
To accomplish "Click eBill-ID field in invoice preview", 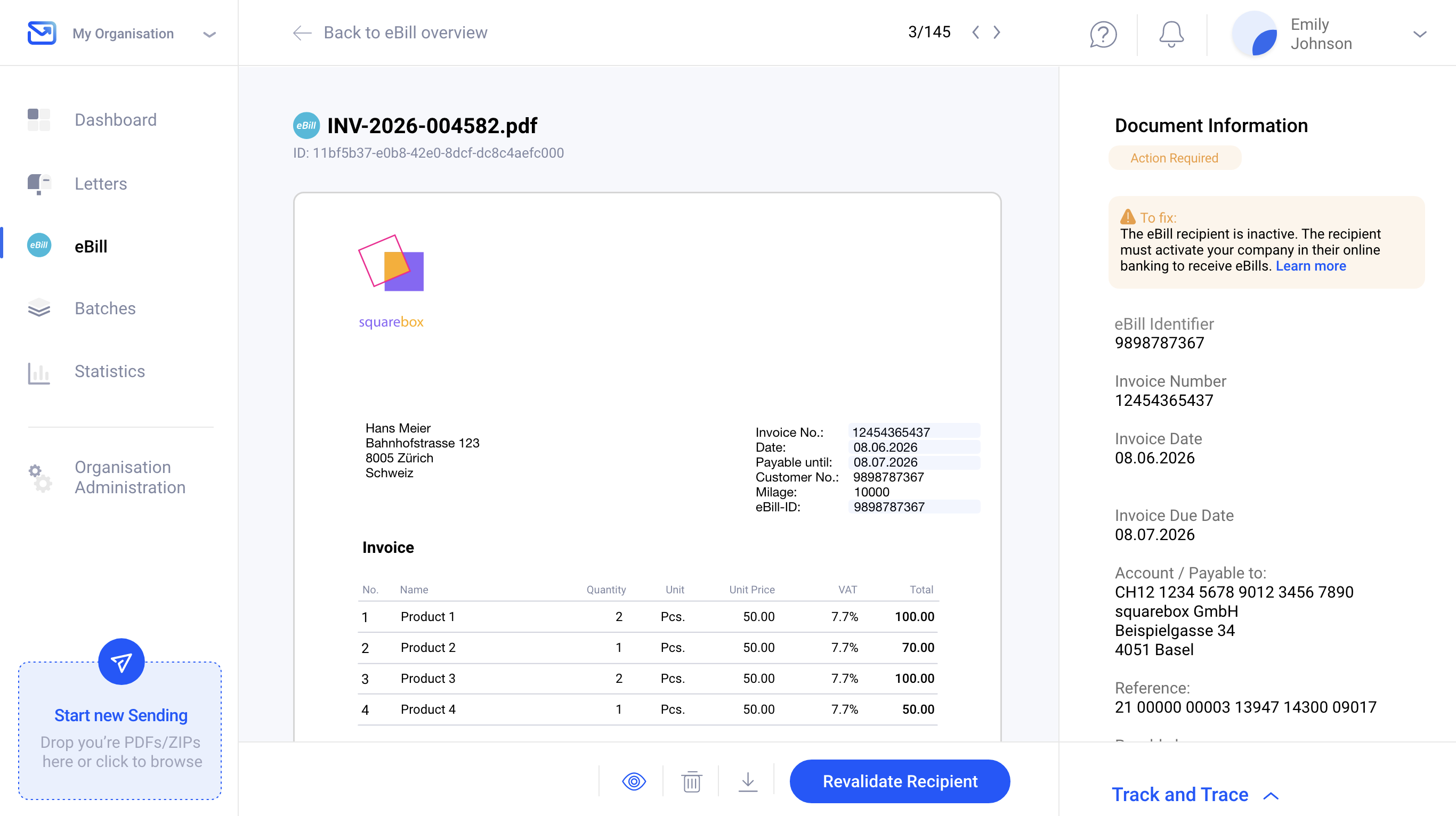I will pyautogui.click(x=914, y=507).
